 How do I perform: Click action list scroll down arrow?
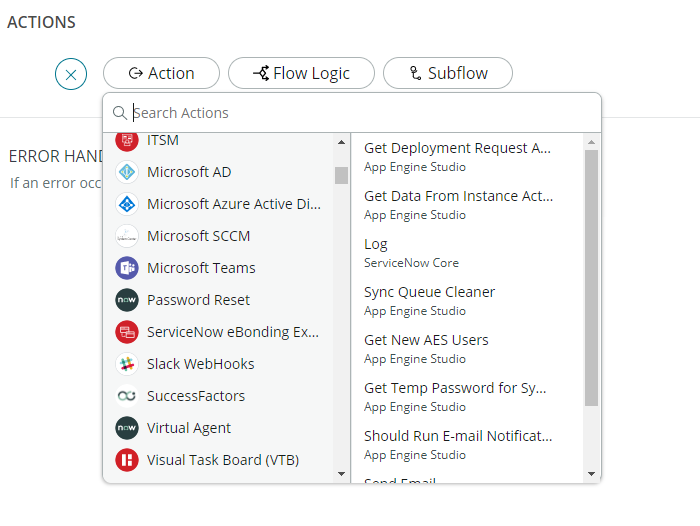coord(592,474)
